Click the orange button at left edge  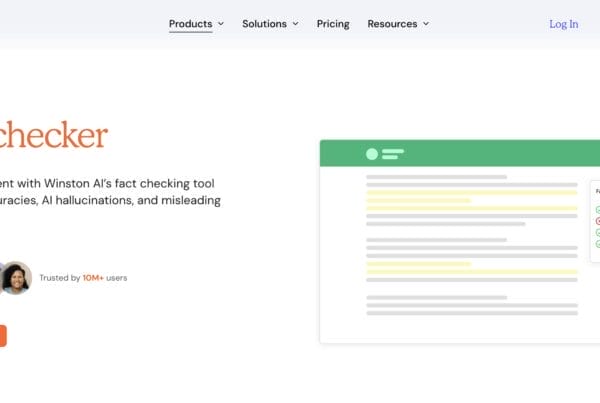point(3,336)
